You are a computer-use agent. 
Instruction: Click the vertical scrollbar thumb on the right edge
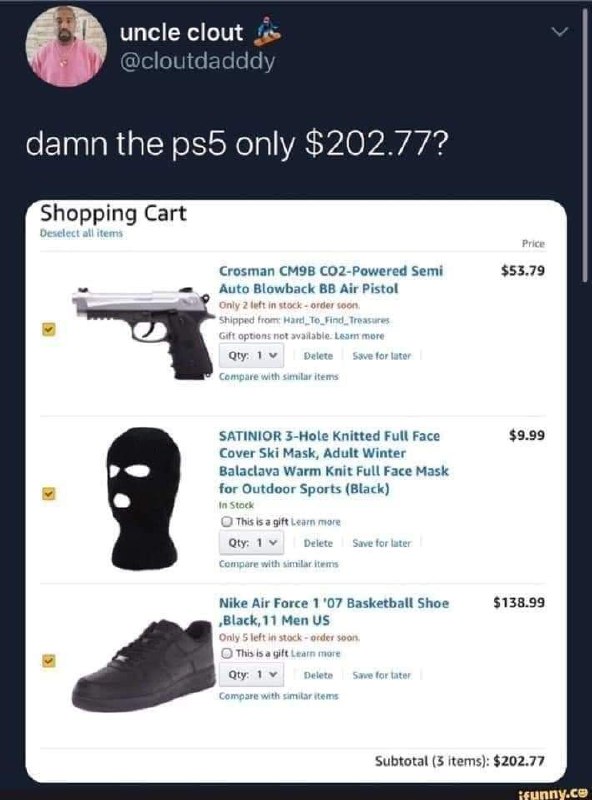[x=585, y=145]
